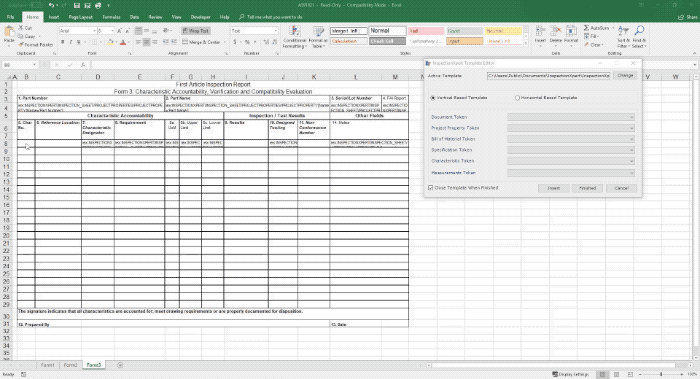Open the Document Token dropdown

pyautogui.click(x=571, y=117)
